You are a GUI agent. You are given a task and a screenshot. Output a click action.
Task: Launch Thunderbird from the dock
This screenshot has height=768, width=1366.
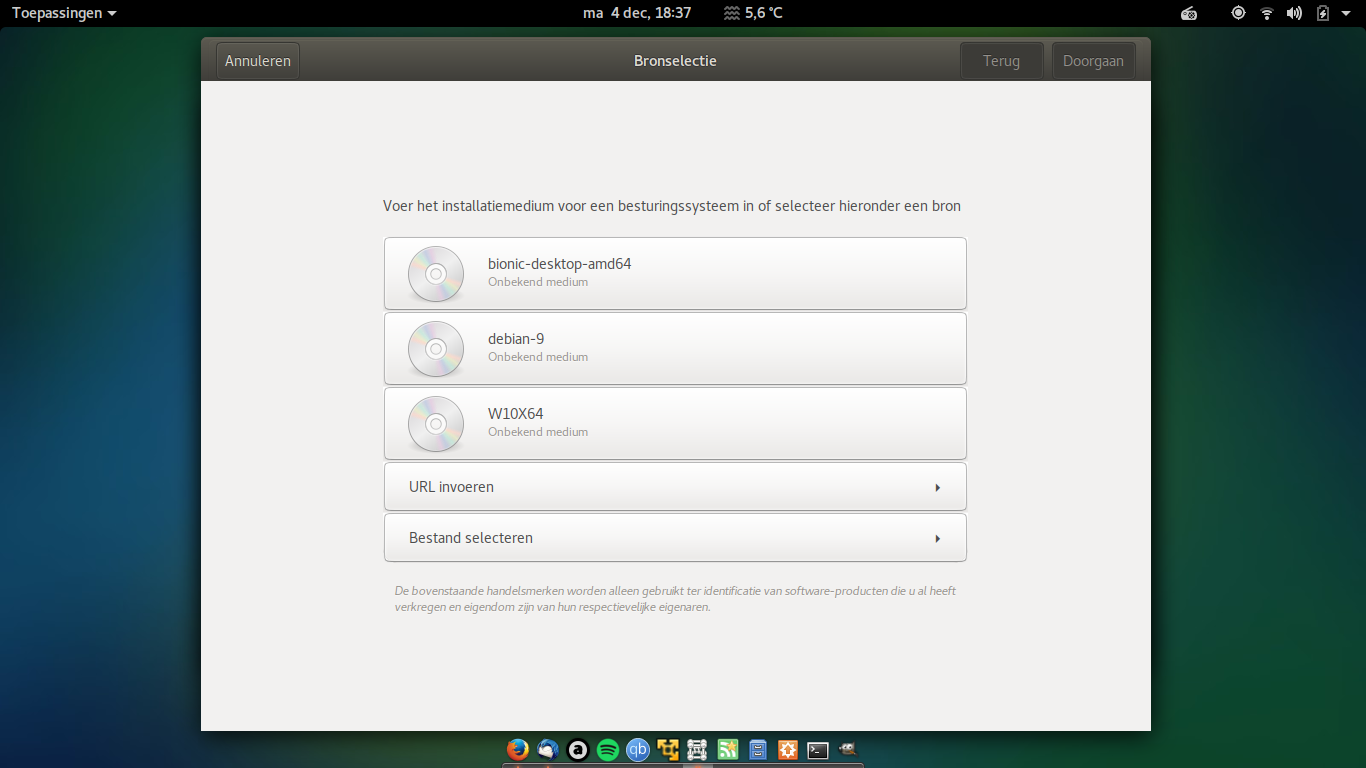tap(547, 749)
